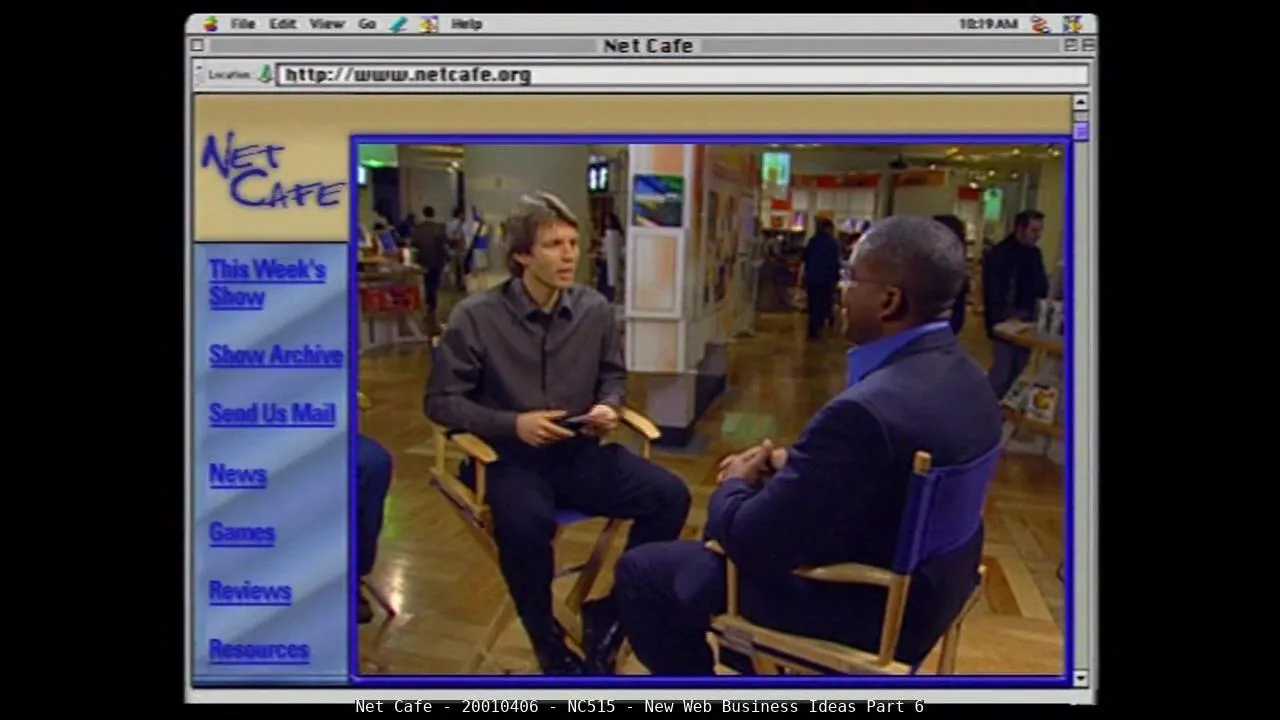Open the News link

[x=238, y=474]
